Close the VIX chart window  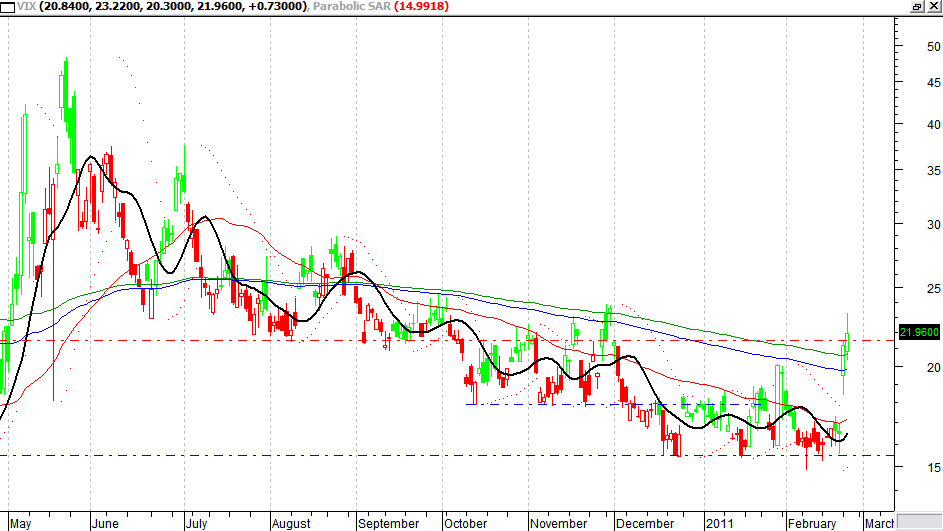click(934, 6)
